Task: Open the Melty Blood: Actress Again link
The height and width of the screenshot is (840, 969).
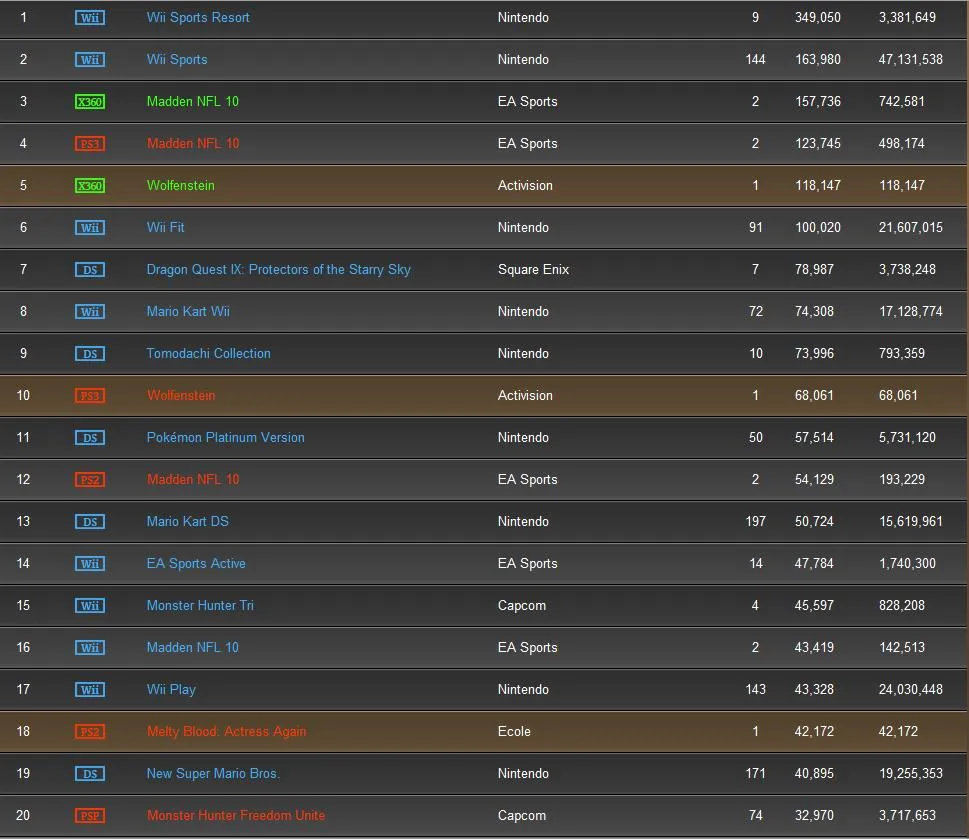Action: coord(226,732)
